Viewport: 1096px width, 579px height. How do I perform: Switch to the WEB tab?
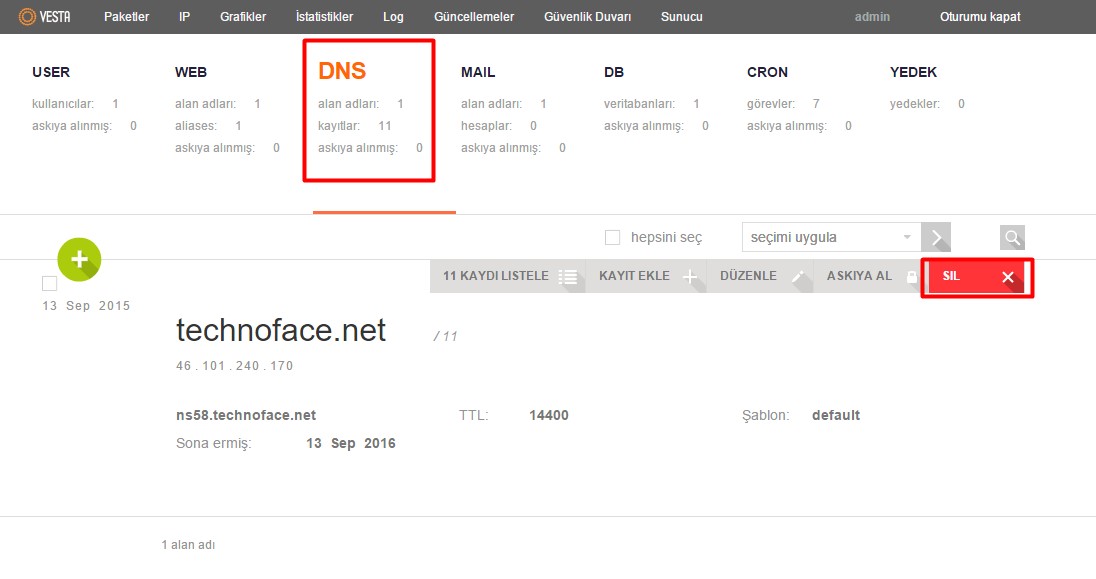coord(191,72)
